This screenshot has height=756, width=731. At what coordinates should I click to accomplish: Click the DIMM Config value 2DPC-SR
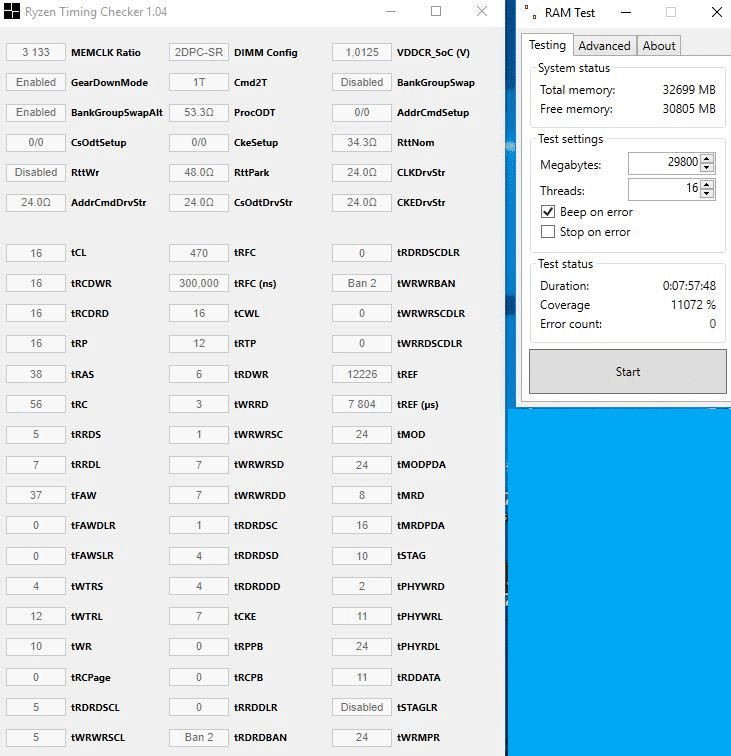[199, 52]
